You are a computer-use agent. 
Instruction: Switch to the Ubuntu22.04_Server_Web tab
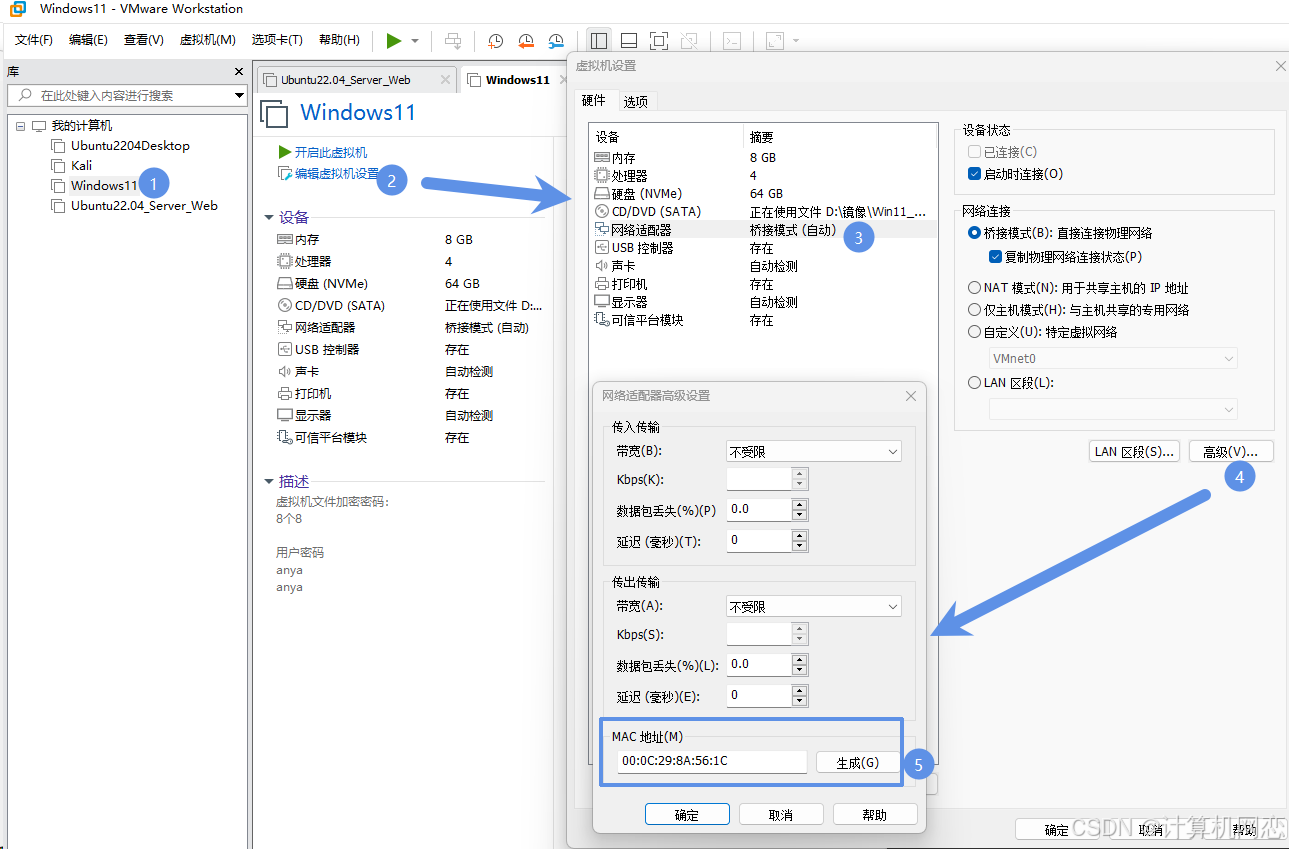tap(345, 80)
